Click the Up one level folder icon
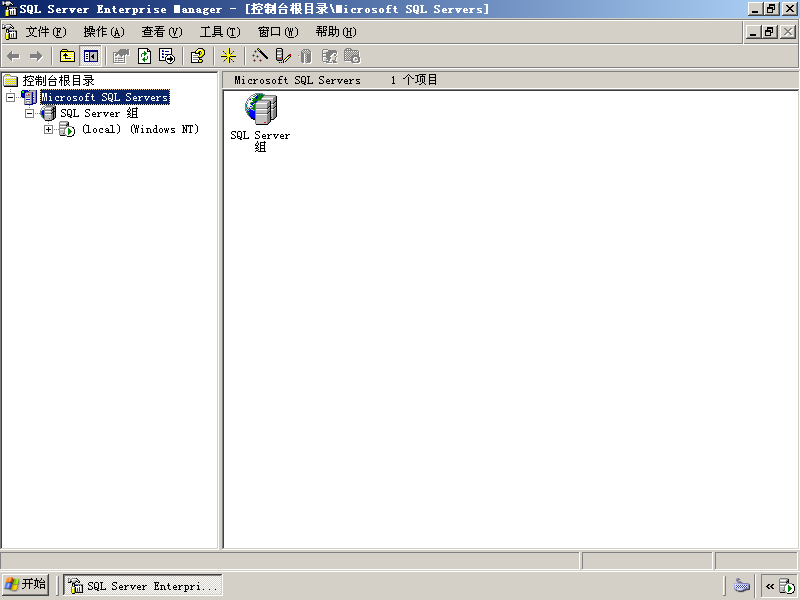 coord(67,56)
